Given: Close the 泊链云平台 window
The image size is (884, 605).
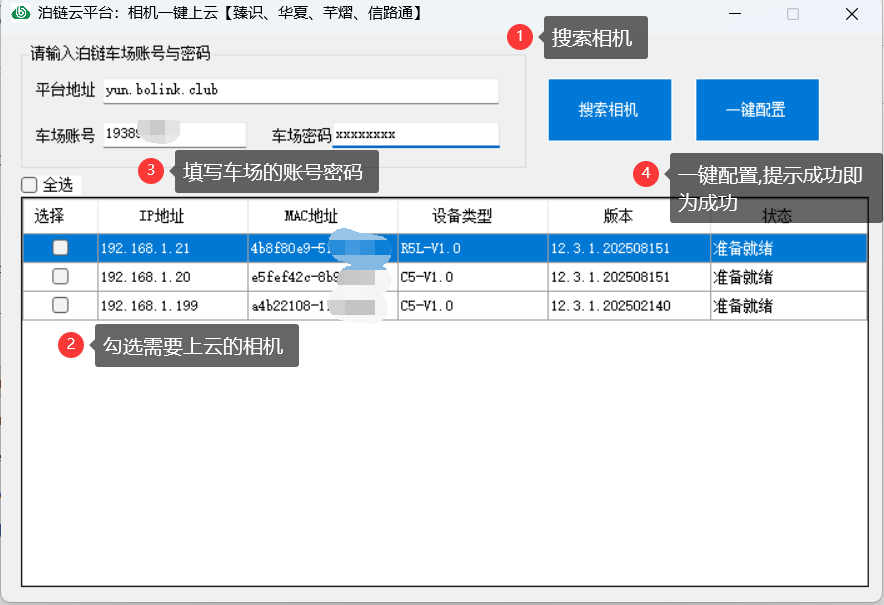Looking at the screenshot, I should click(x=852, y=14).
